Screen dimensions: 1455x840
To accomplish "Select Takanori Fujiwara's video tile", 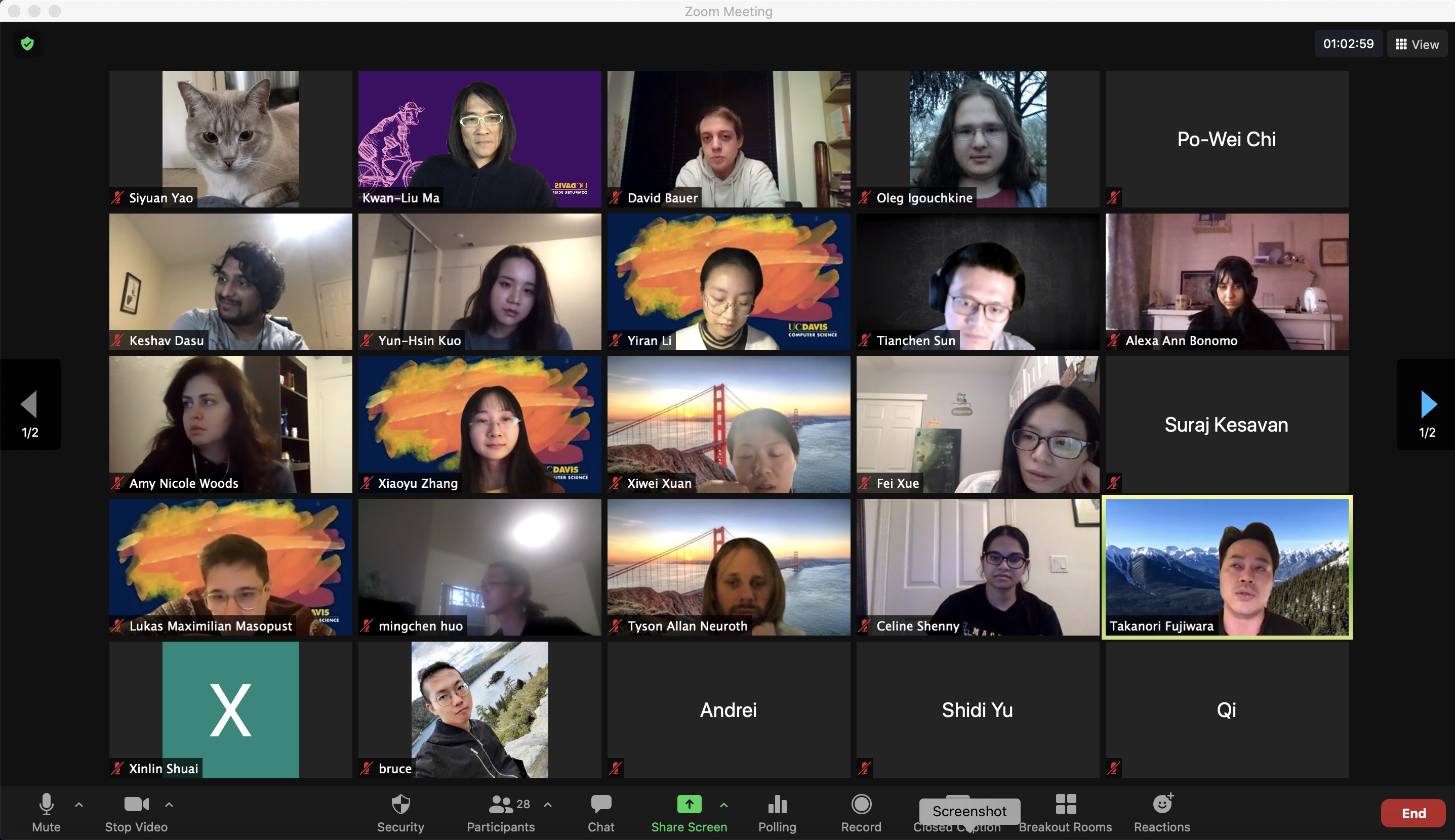I will [1227, 567].
